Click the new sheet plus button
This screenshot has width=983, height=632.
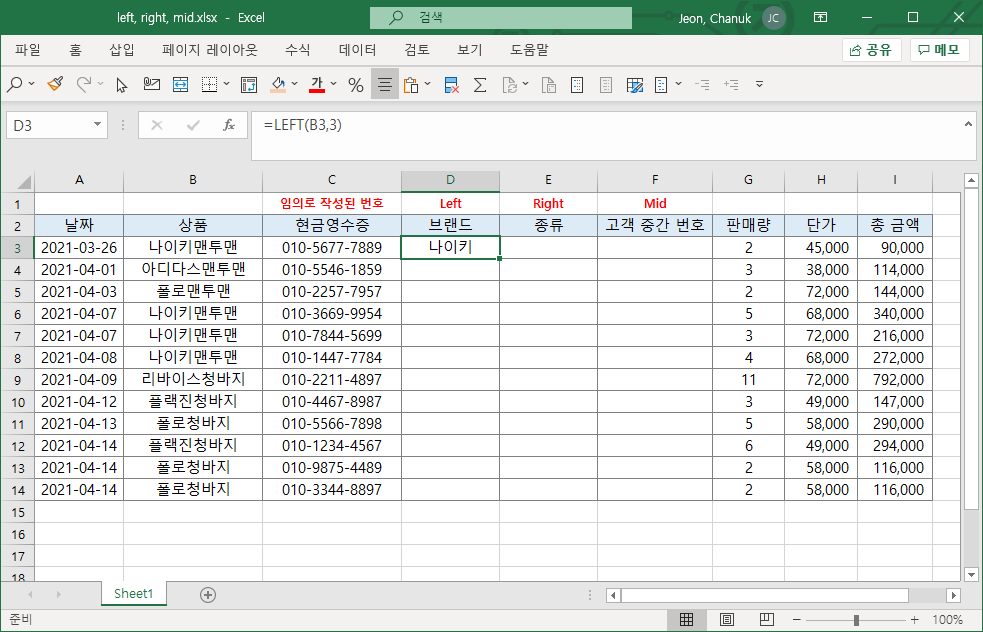click(208, 594)
